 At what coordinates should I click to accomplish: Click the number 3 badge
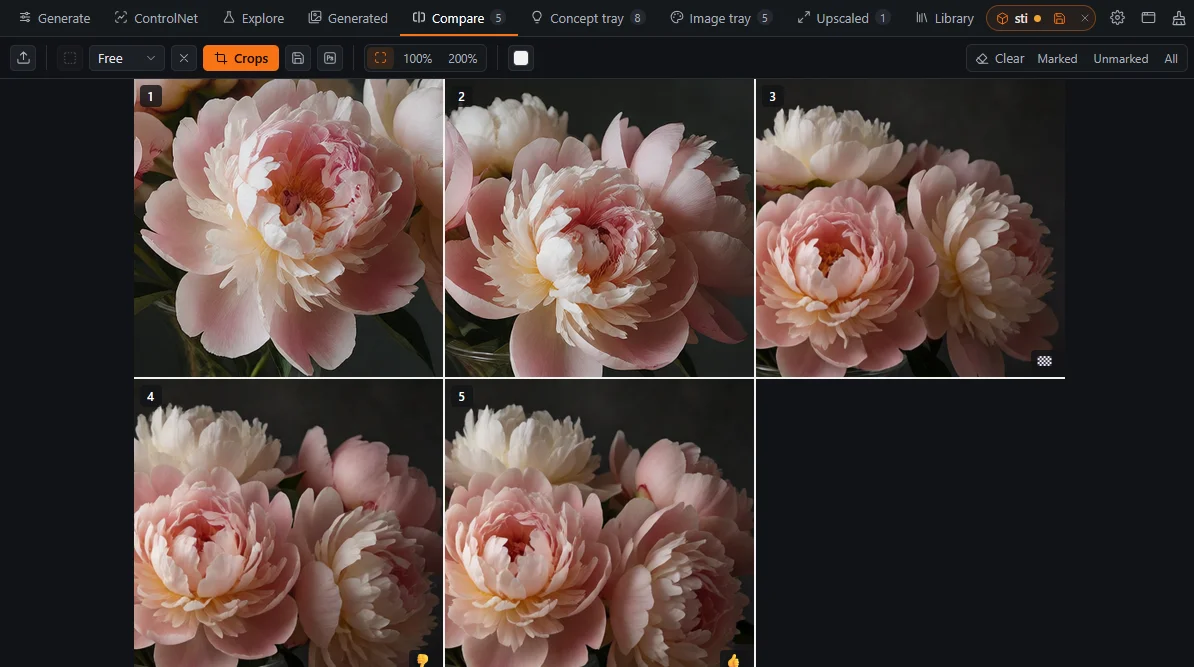[772, 96]
